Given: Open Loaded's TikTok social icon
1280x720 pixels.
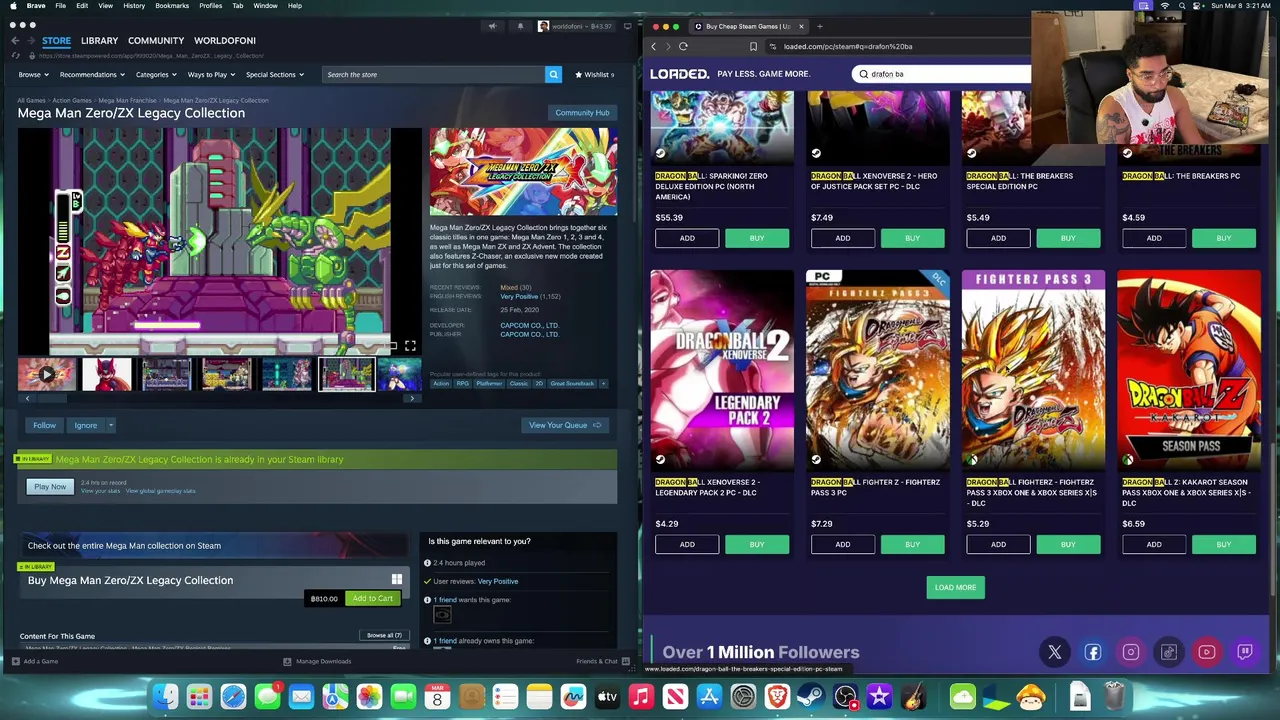Looking at the screenshot, I should coord(1168,652).
